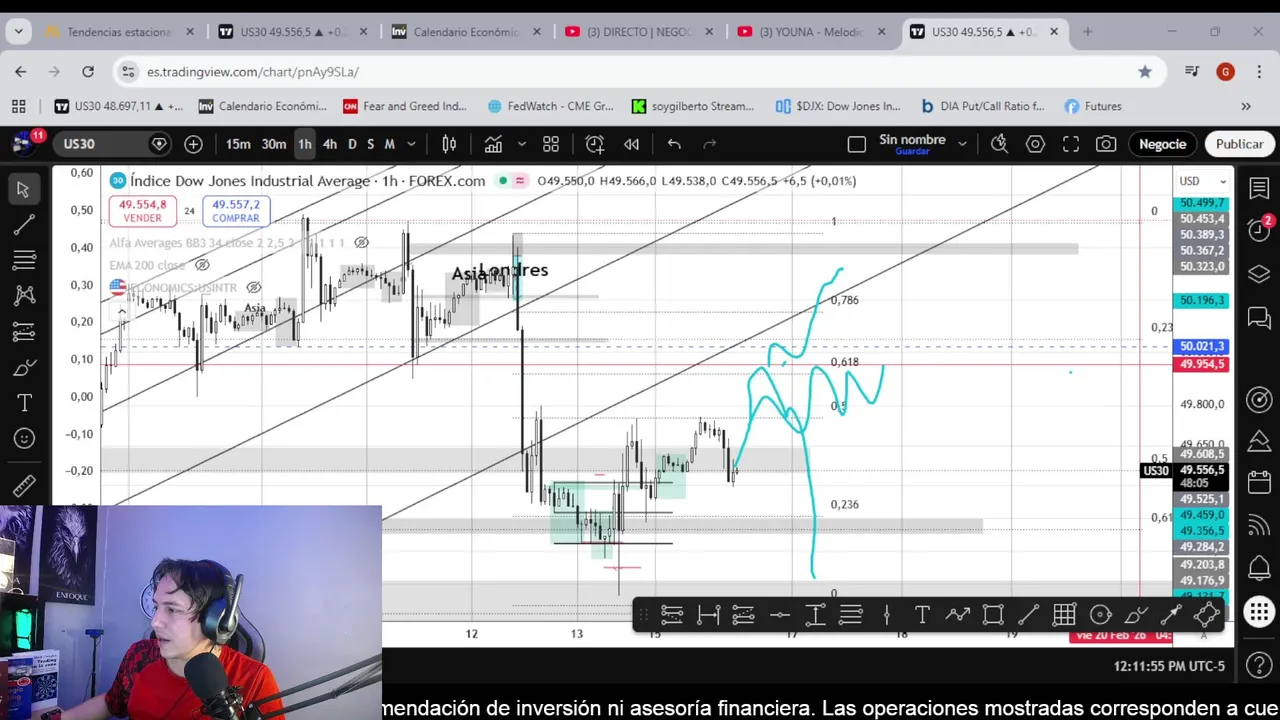
Task: Open the watchlist panel in right sidebar
Action: [x=1259, y=187]
